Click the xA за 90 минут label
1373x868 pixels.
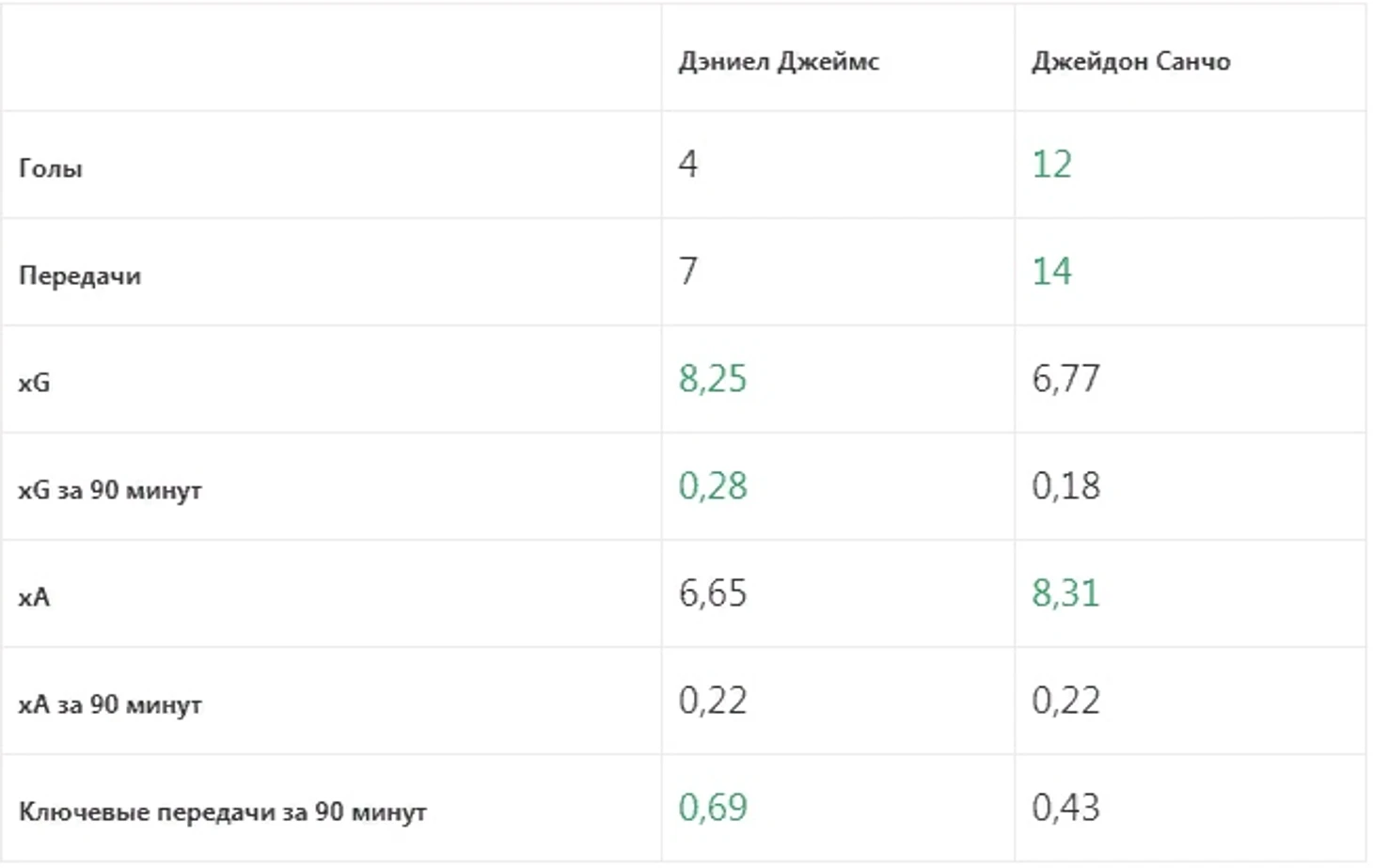(x=110, y=705)
